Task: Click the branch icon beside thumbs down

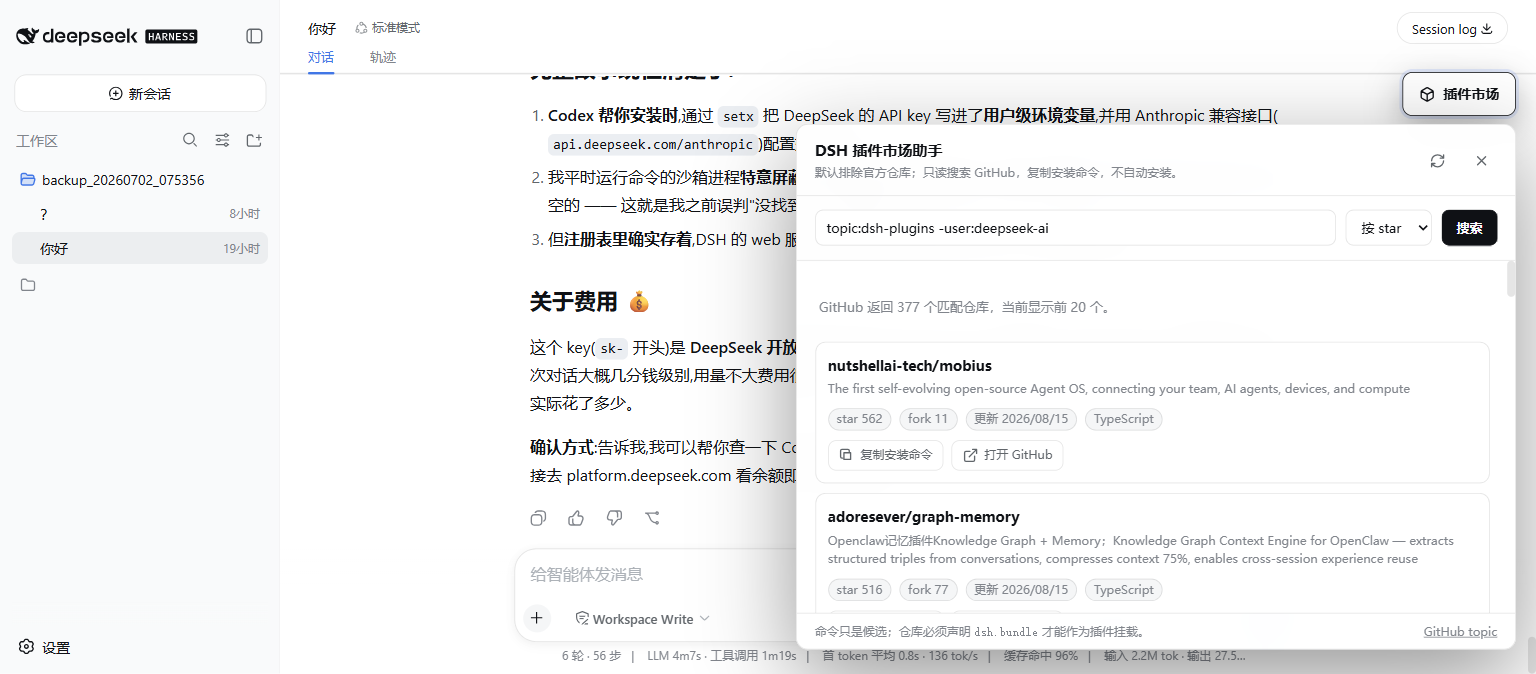Action: click(652, 517)
